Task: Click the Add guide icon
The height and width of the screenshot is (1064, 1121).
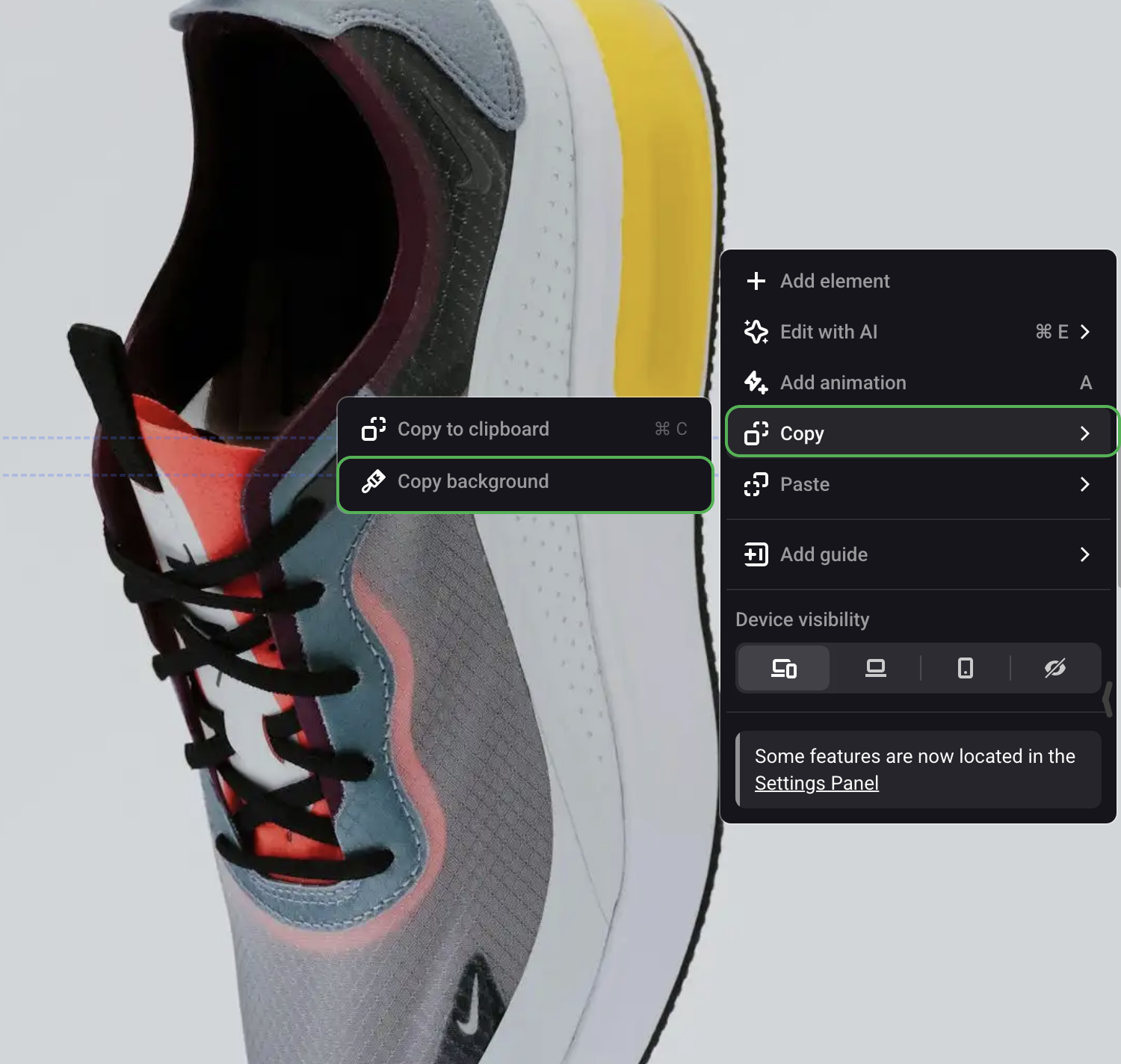Action: click(756, 554)
